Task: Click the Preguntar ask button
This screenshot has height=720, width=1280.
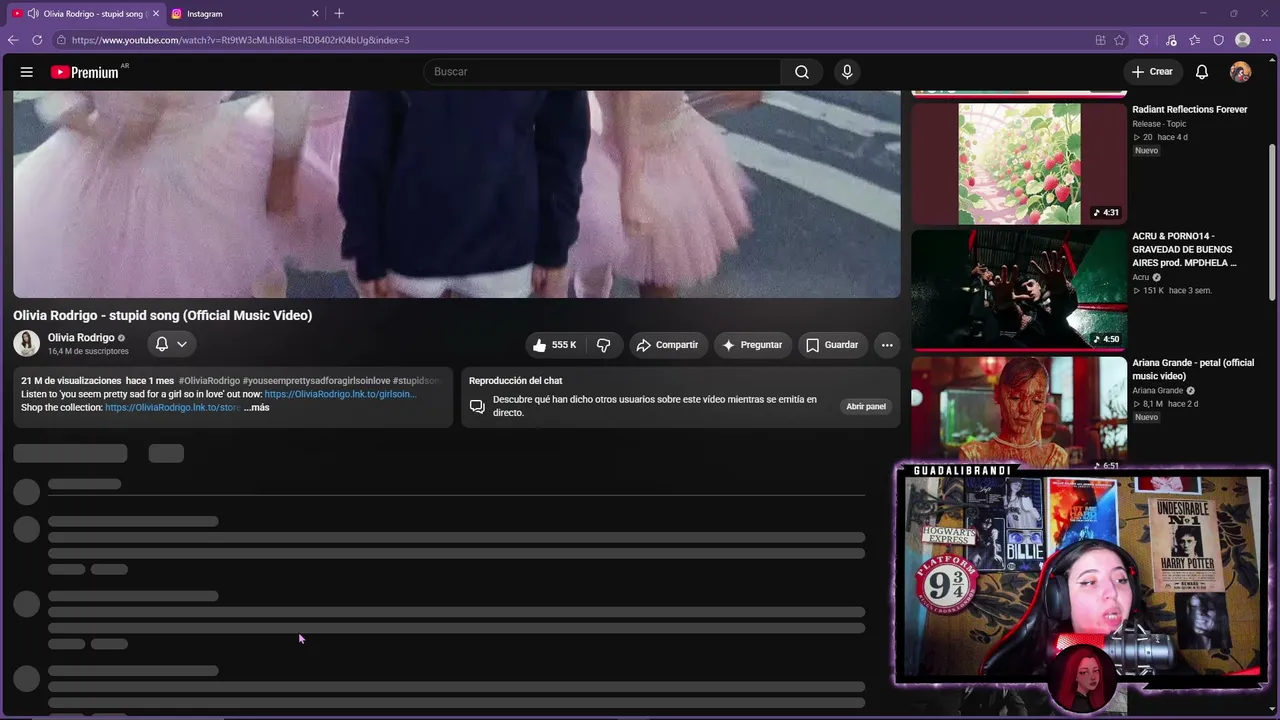Action: [752, 345]
